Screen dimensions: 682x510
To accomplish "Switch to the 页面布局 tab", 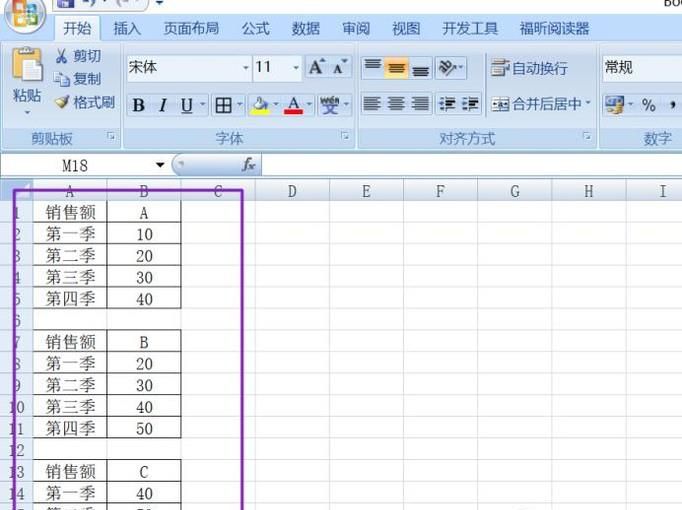I will [191, 29].
